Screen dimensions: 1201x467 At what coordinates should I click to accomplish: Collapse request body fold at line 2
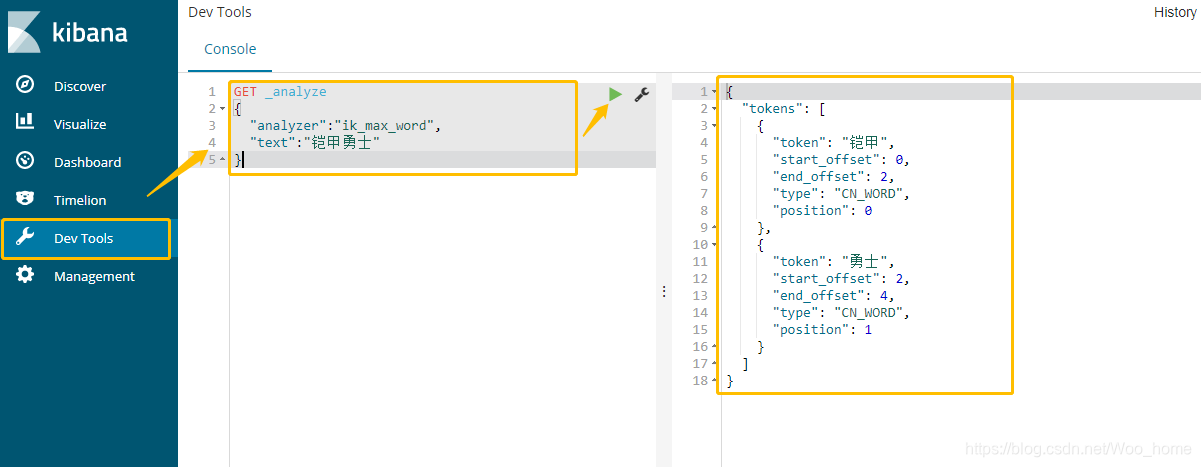222,109
